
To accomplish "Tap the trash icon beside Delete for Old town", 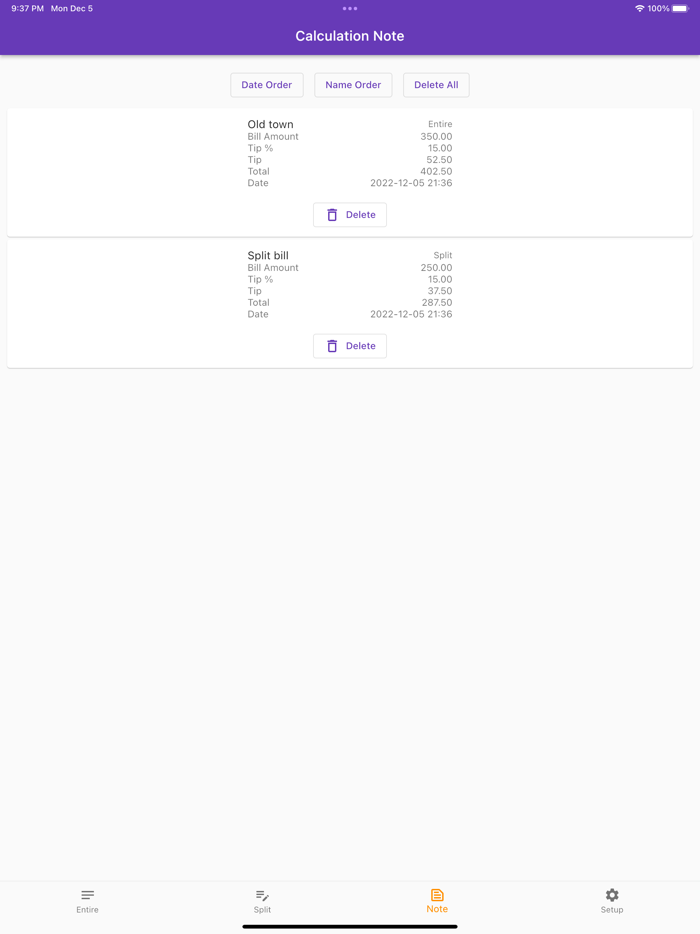I will 333,214.
